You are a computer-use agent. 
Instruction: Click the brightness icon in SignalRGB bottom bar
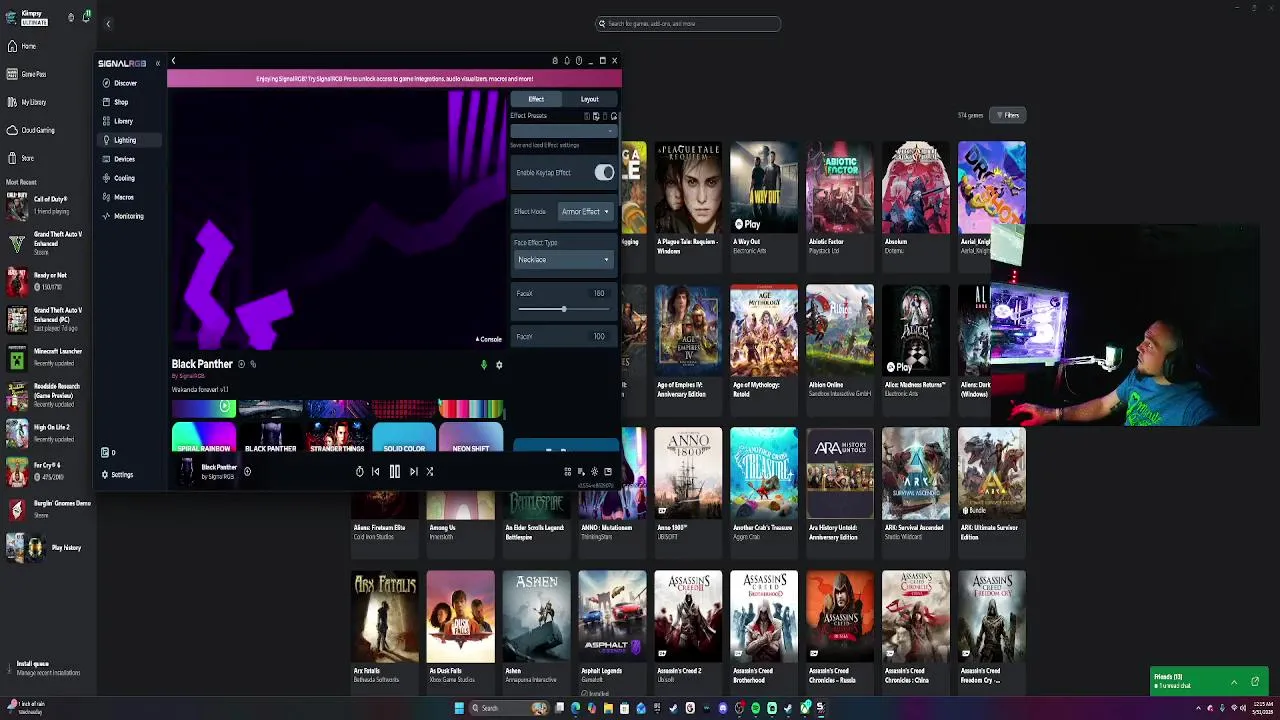tap(594, 472)
